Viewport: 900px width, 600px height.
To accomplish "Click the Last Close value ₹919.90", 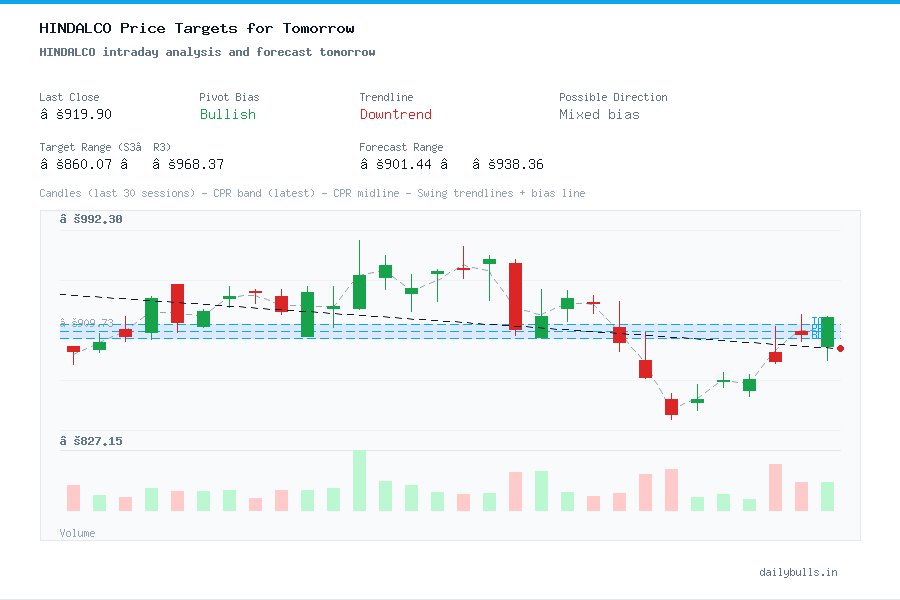I will [76, 114].
